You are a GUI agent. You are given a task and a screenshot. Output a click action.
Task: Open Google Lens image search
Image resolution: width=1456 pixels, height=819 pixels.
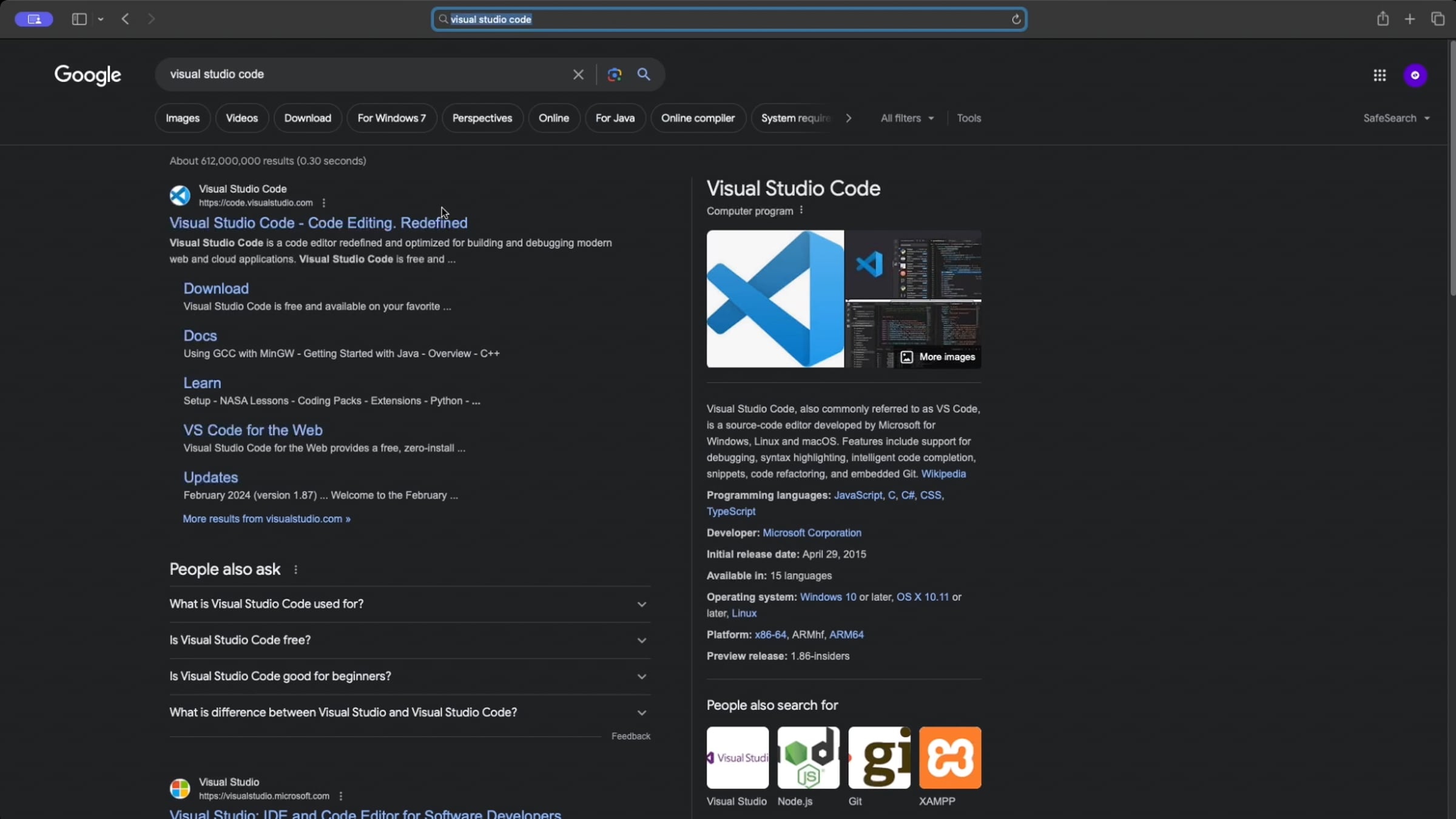coord(613,75)
